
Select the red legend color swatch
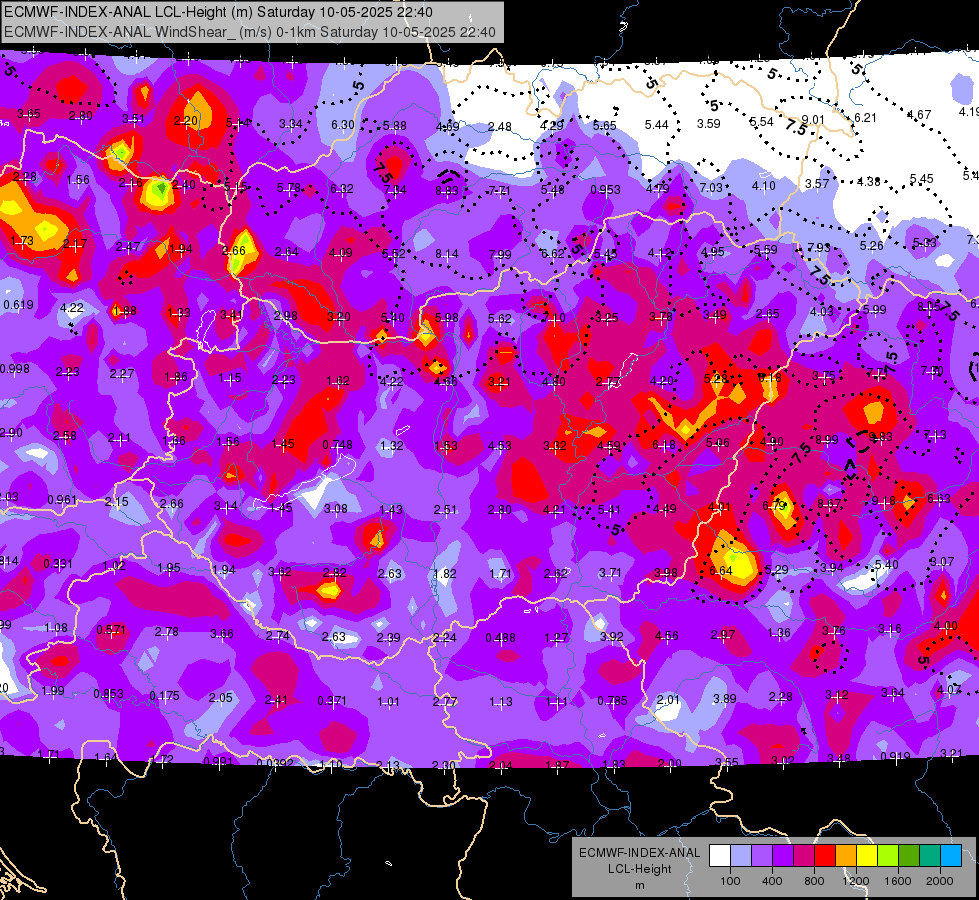pos(825,856)
